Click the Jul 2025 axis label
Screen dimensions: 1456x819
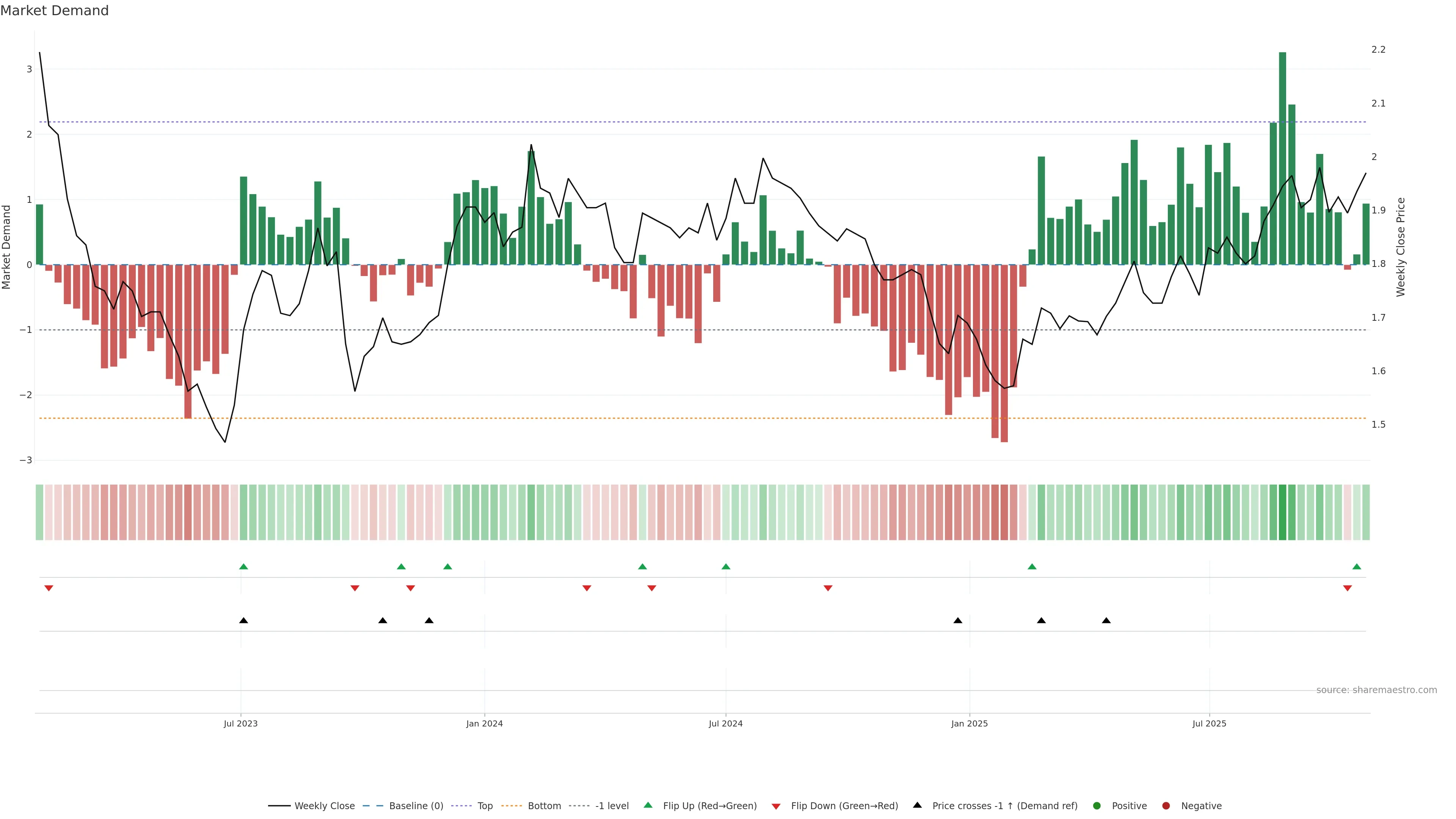point(1209,723)
